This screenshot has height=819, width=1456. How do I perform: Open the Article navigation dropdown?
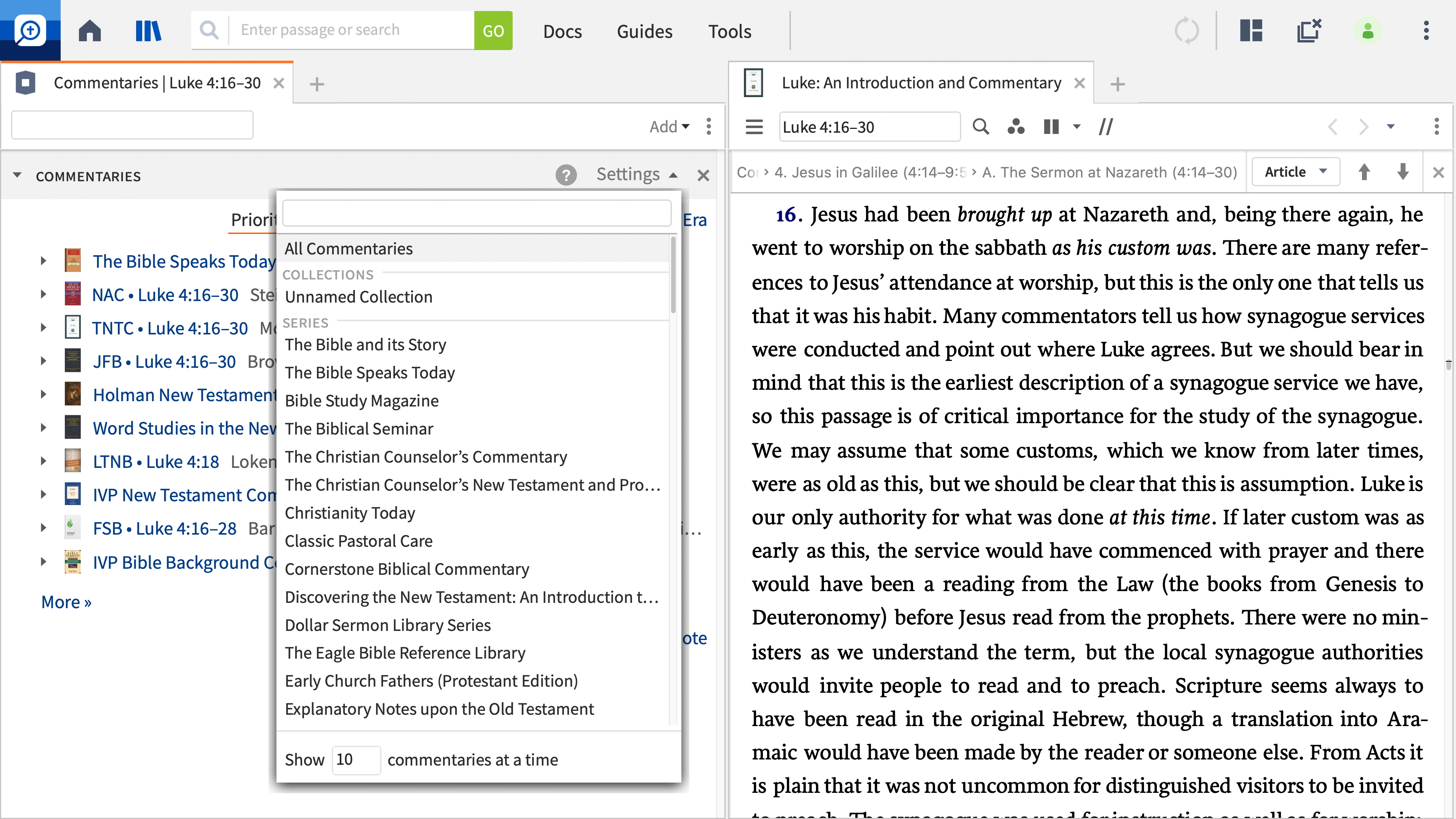coord(1296,172)
